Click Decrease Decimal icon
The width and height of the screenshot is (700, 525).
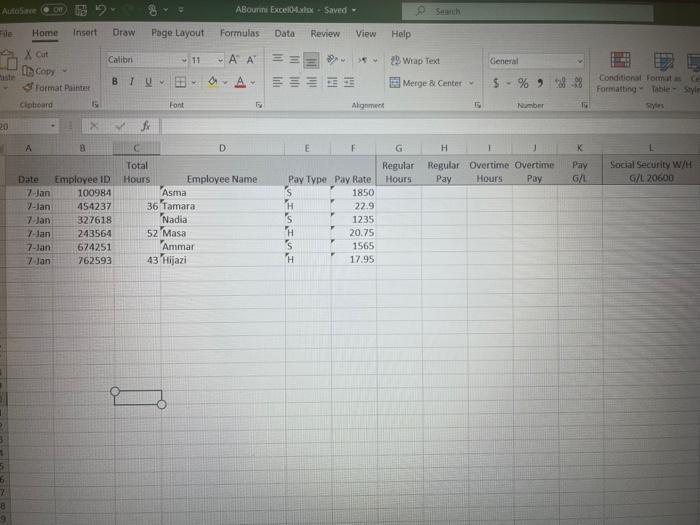577,83
